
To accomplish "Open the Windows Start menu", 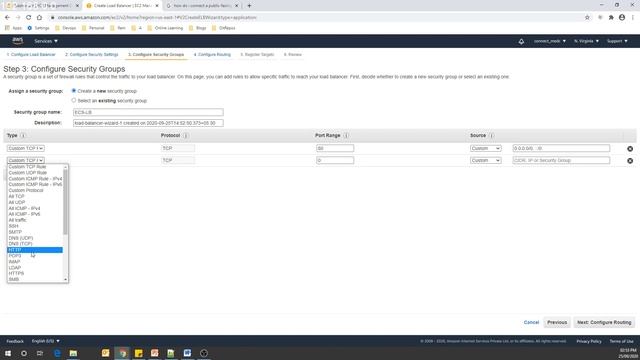I will coord(8,353).
